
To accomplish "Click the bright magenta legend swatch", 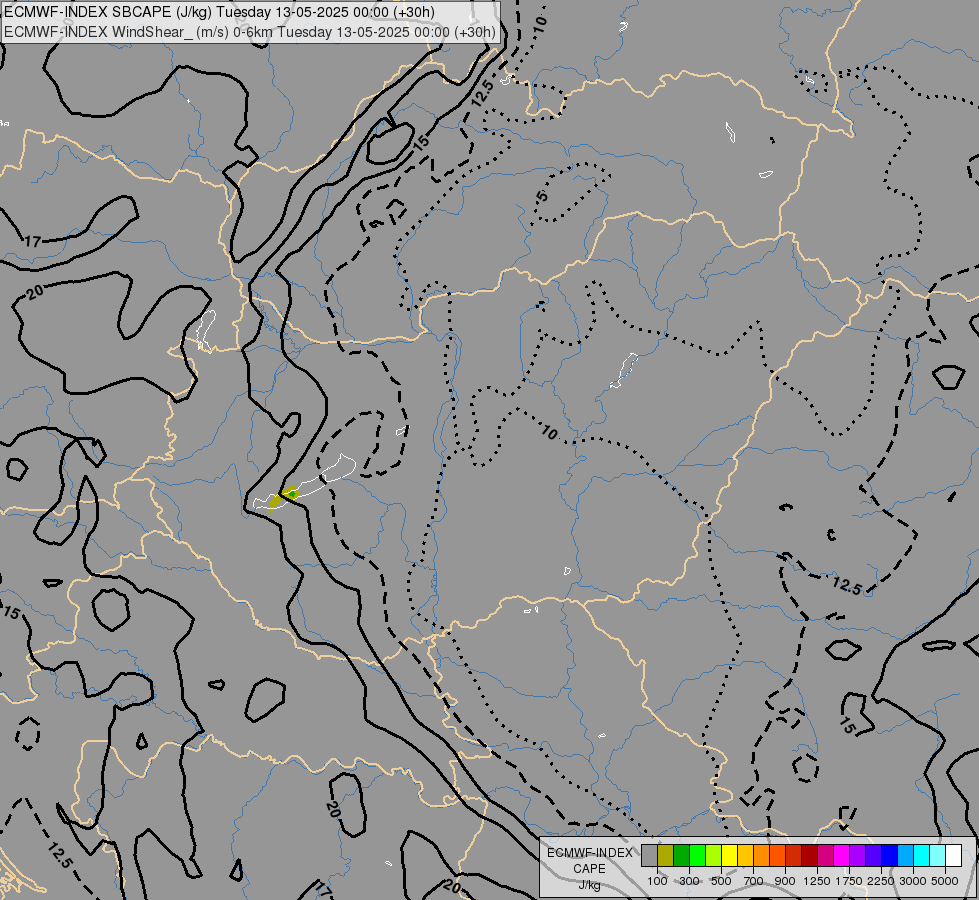I will 842,855.
